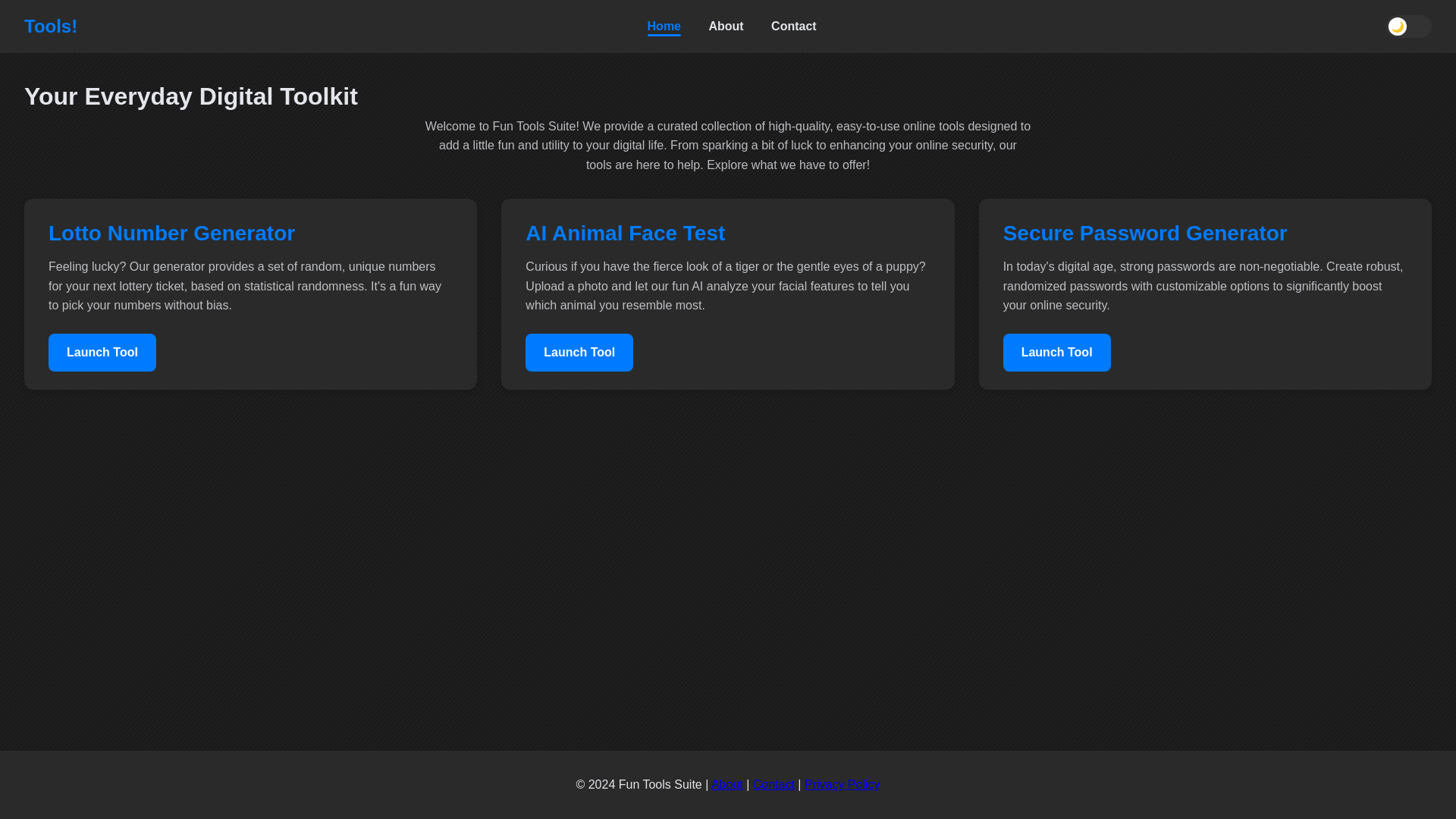Open the footer Contact link
The height and width of the screenshot is (819, 1456).
(773, 785)
